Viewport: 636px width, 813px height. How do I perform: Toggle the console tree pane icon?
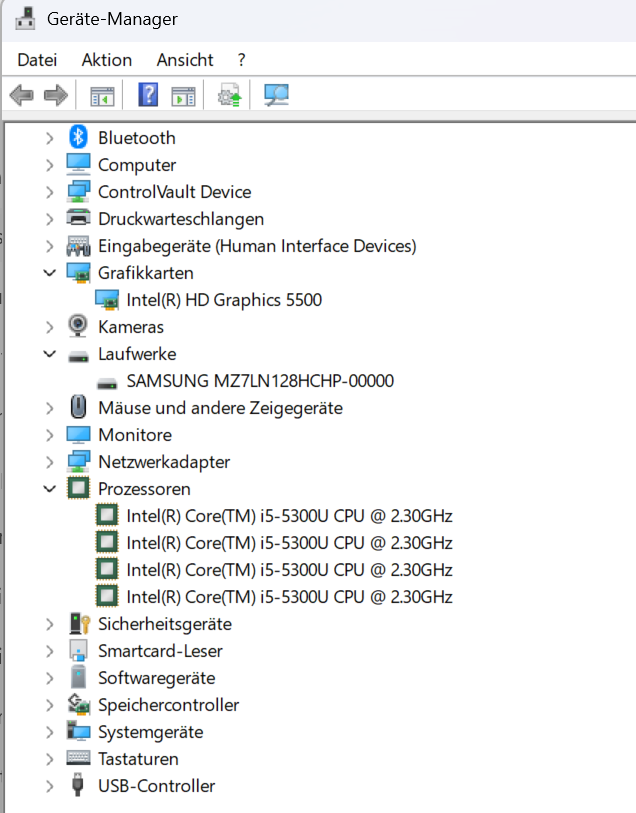tap(102, 96)
